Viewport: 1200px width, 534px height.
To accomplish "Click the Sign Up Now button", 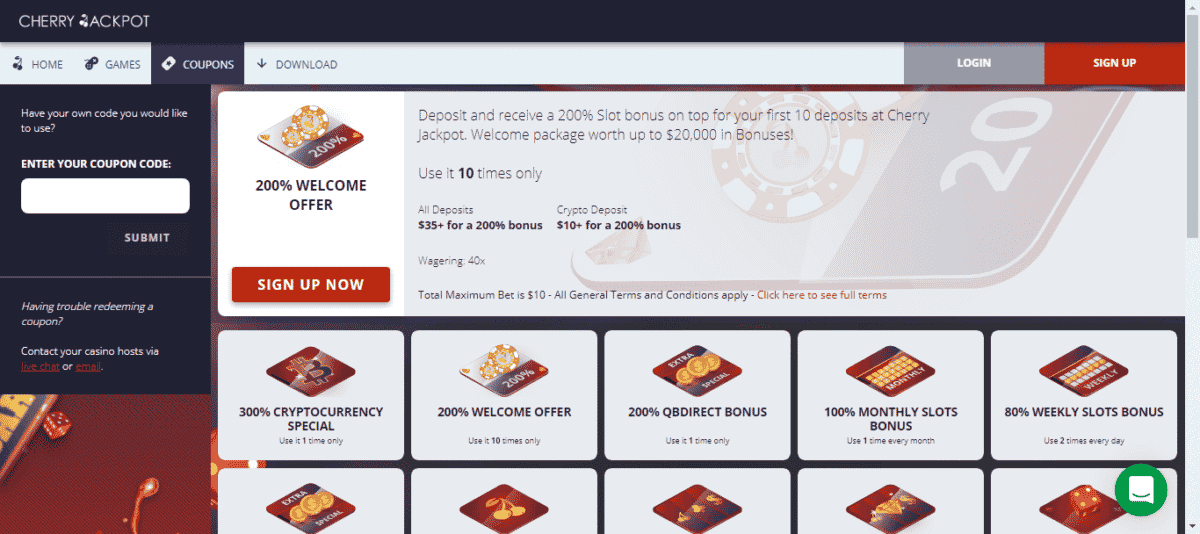I will (x=311, y=284).
